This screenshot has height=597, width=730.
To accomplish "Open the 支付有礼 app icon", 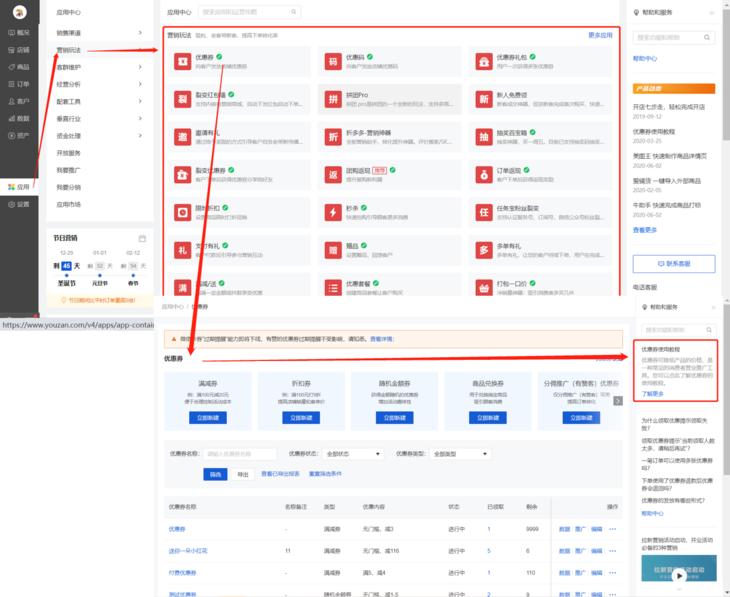I will click(x=182, y=250).
